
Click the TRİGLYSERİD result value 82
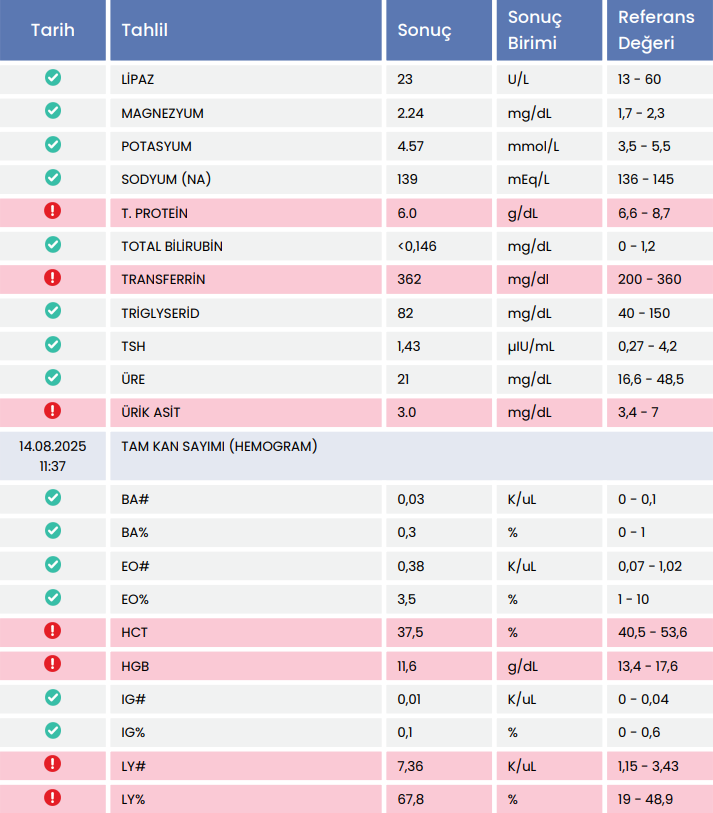click(x=405, y=313)
